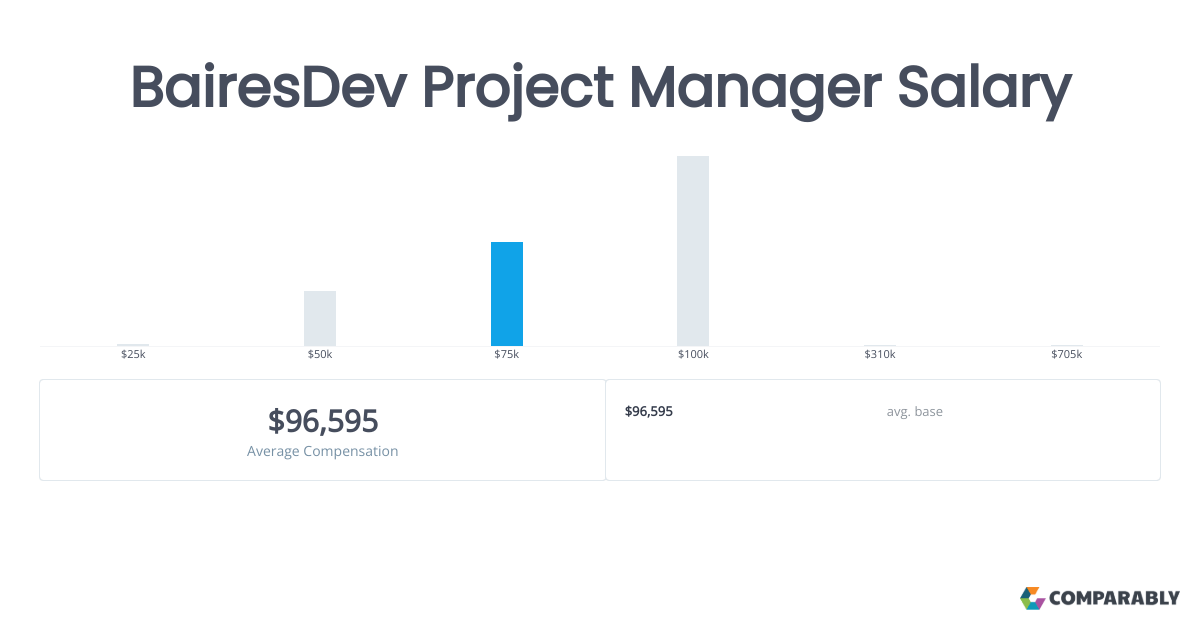Select the base of the blue $75k bar

point(507,340)
